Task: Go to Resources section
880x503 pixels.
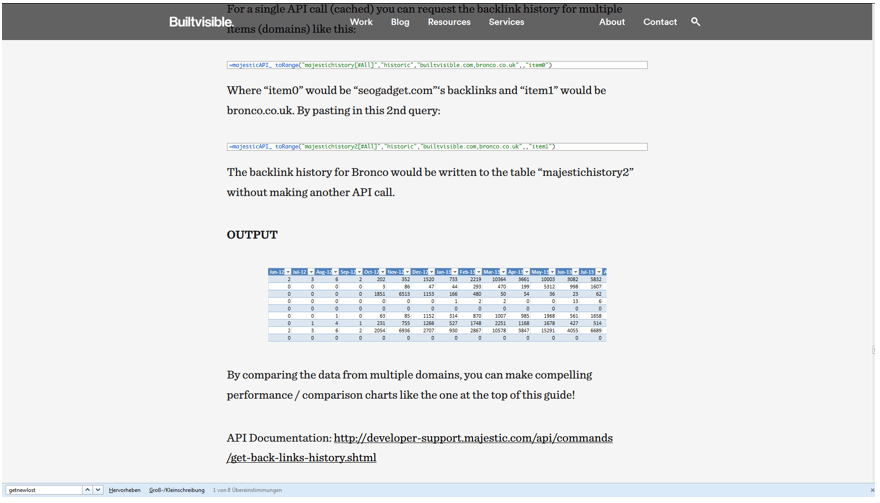Action: coord(449,22)
